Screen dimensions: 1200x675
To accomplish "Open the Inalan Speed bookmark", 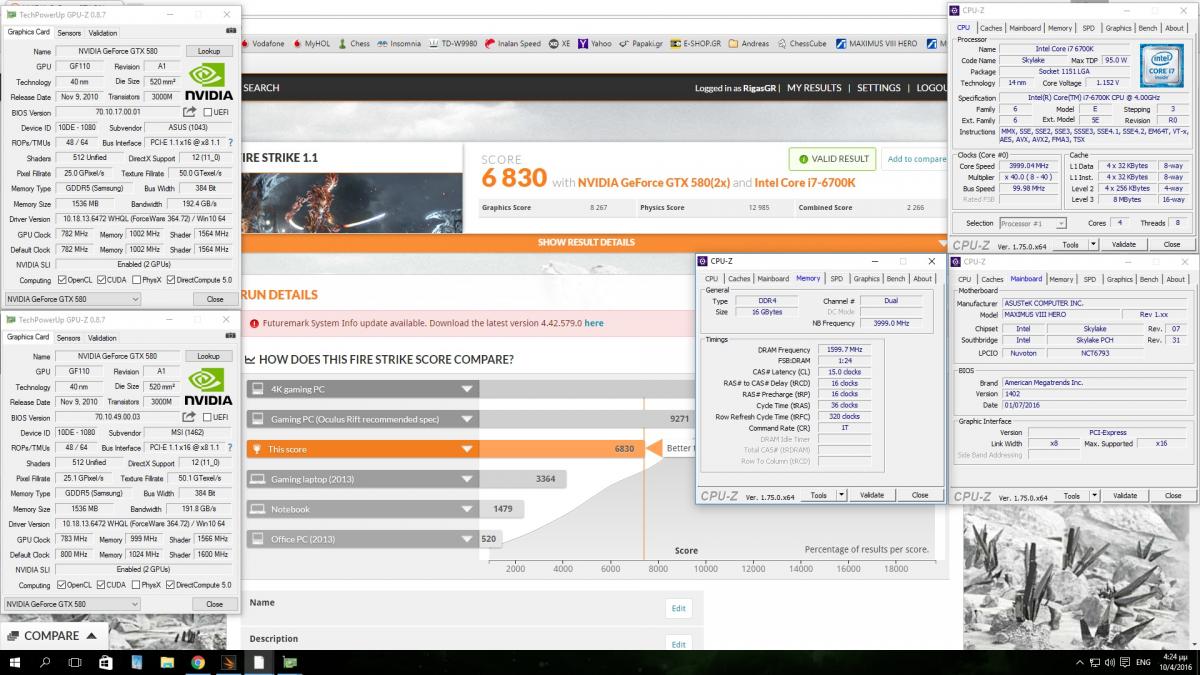I will click(x=513, y=44).
